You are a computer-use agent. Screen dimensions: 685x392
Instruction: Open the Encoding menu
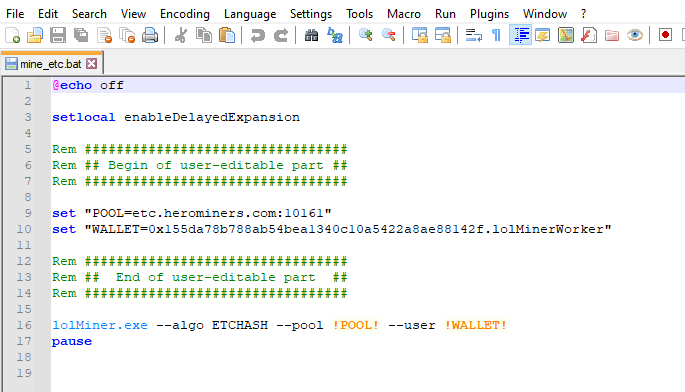click(185, 14)
